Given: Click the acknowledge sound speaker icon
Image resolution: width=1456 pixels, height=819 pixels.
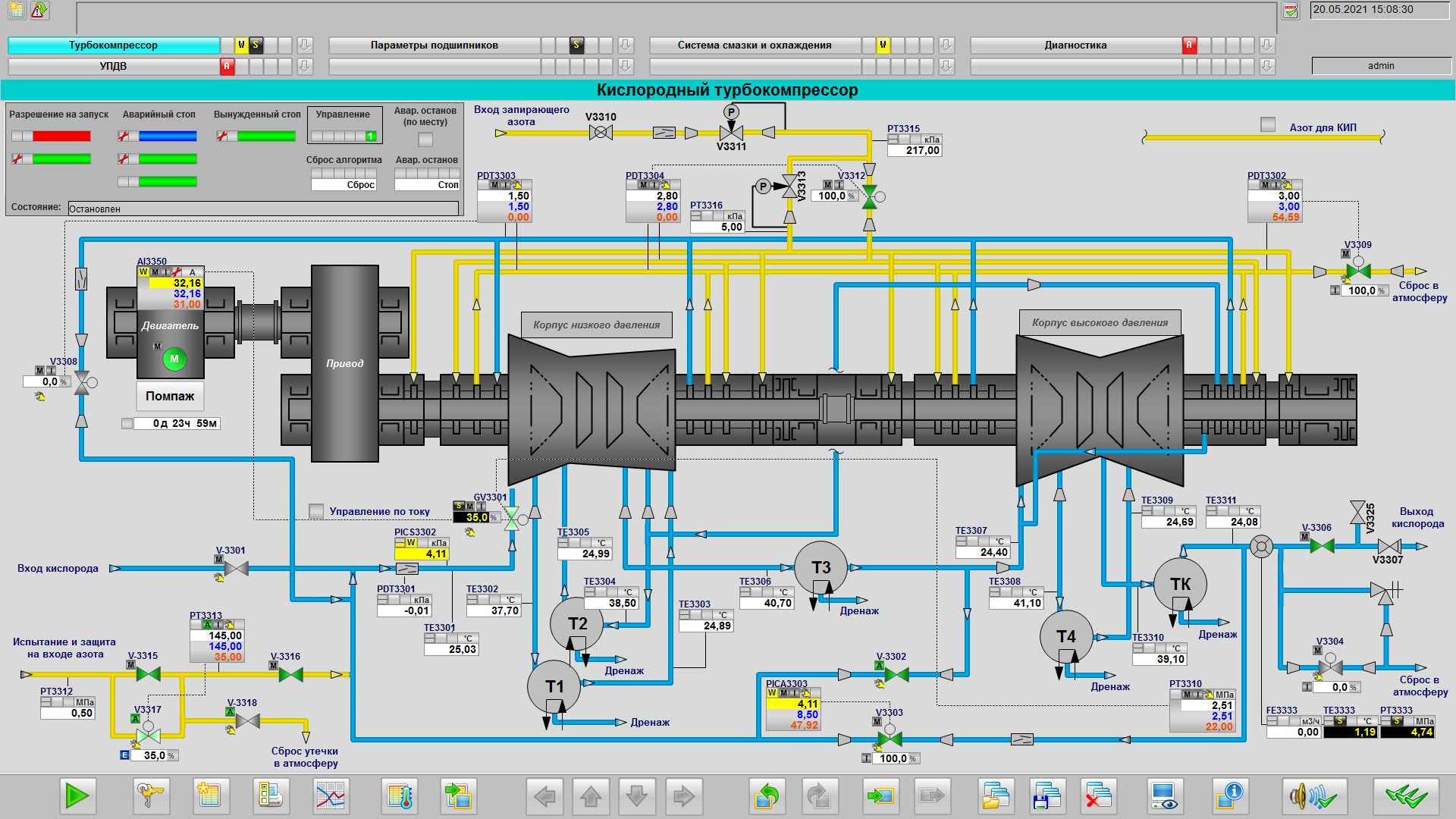Looking at the screenshot, I should click(x=1315, y=796).
